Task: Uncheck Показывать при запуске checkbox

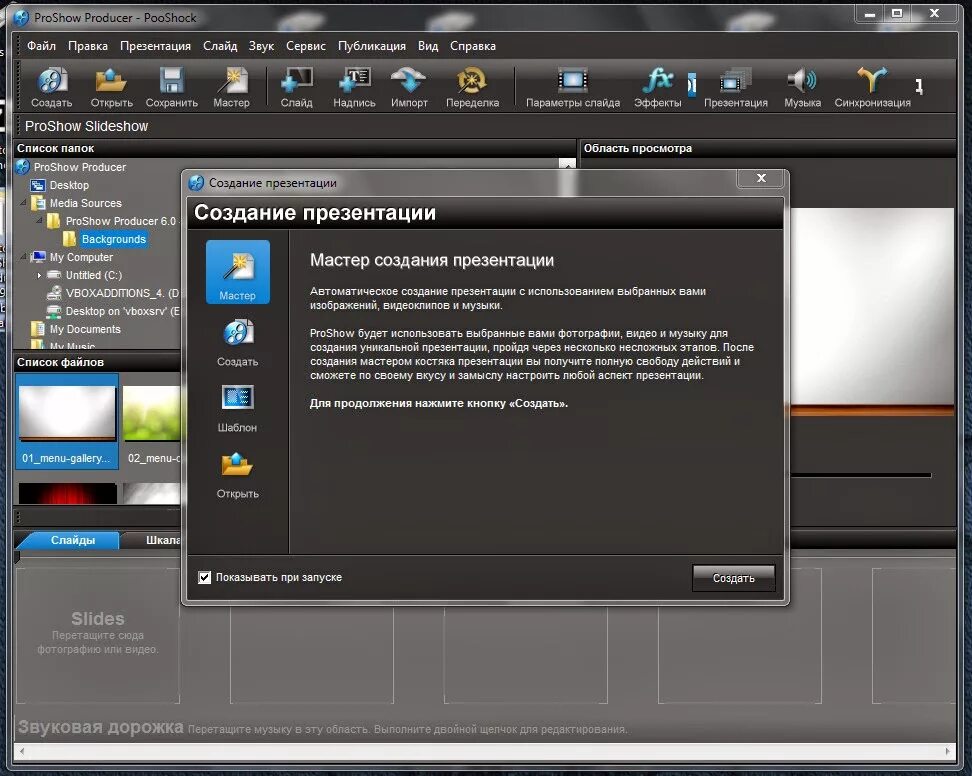Action: point(204,578)
